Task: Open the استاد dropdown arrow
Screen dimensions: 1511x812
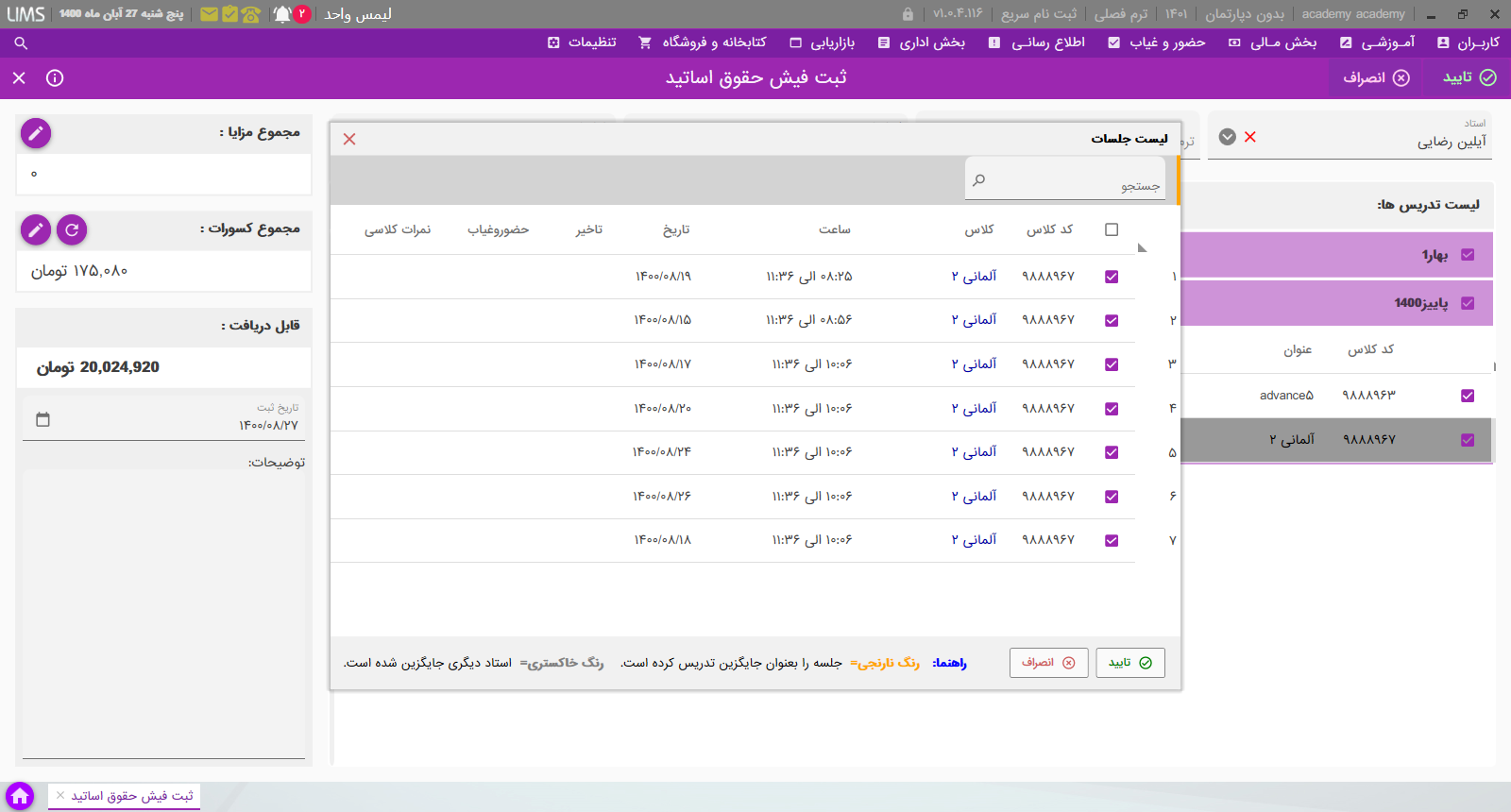Action: click(1228, 137)
